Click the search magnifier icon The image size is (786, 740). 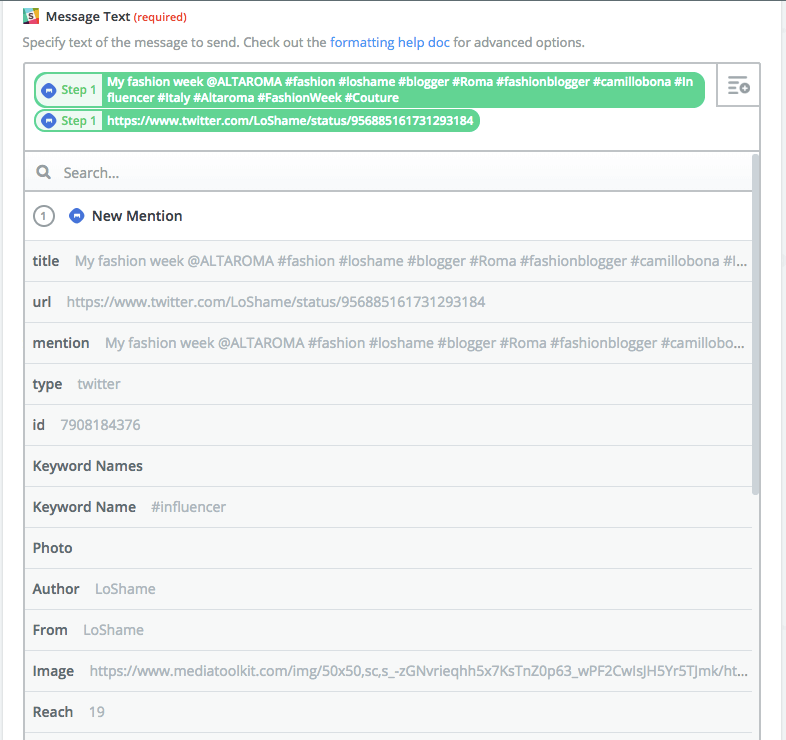pos(44,172)
